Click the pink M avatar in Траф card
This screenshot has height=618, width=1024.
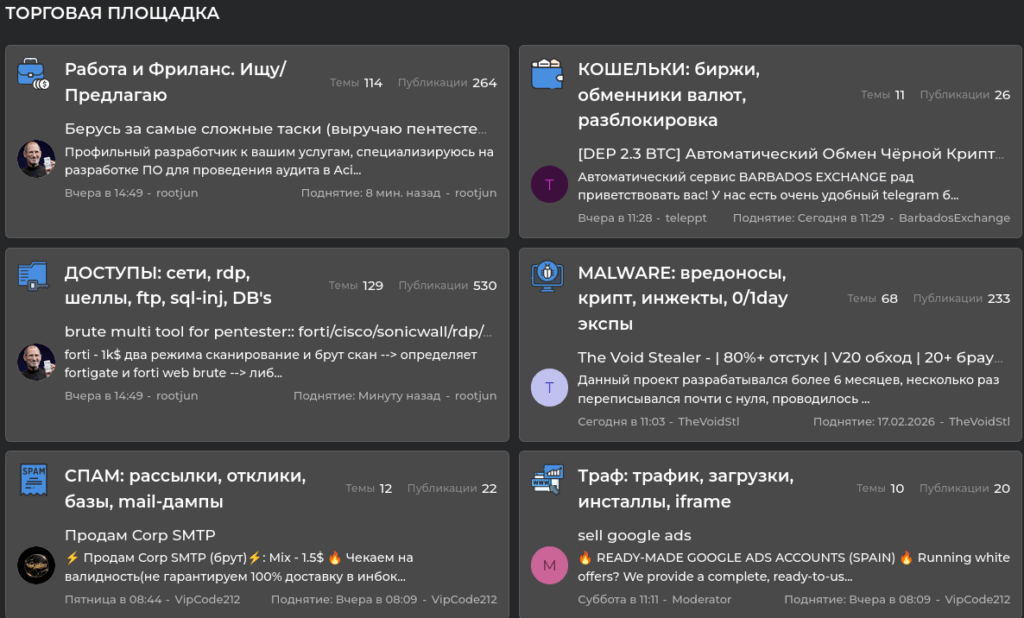(549, 565)
